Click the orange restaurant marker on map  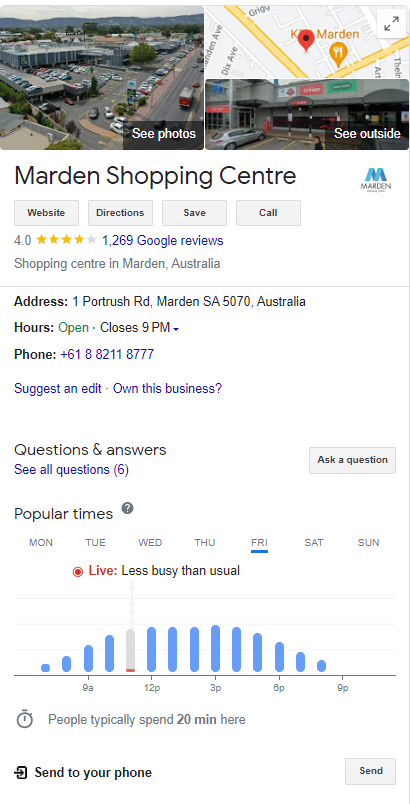[x=338, y=53]
